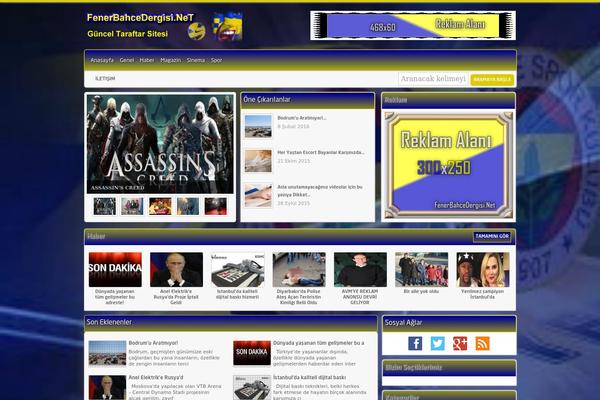Open Dünyada yaşanan tüm gelişmeler in Son Eklenenler

pos(319,343)
